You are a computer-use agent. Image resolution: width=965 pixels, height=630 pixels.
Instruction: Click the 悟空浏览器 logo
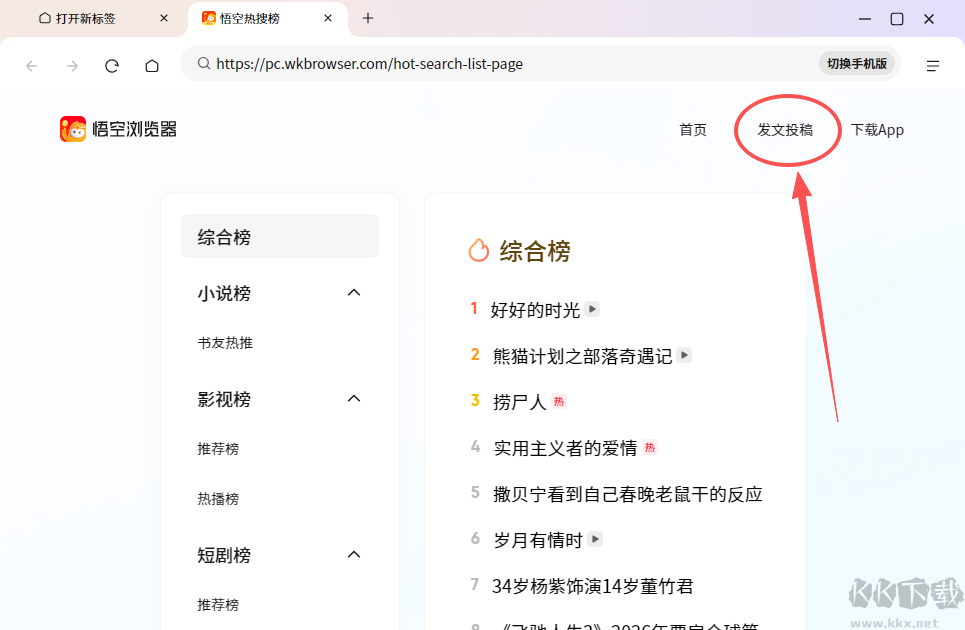point(118,129)
